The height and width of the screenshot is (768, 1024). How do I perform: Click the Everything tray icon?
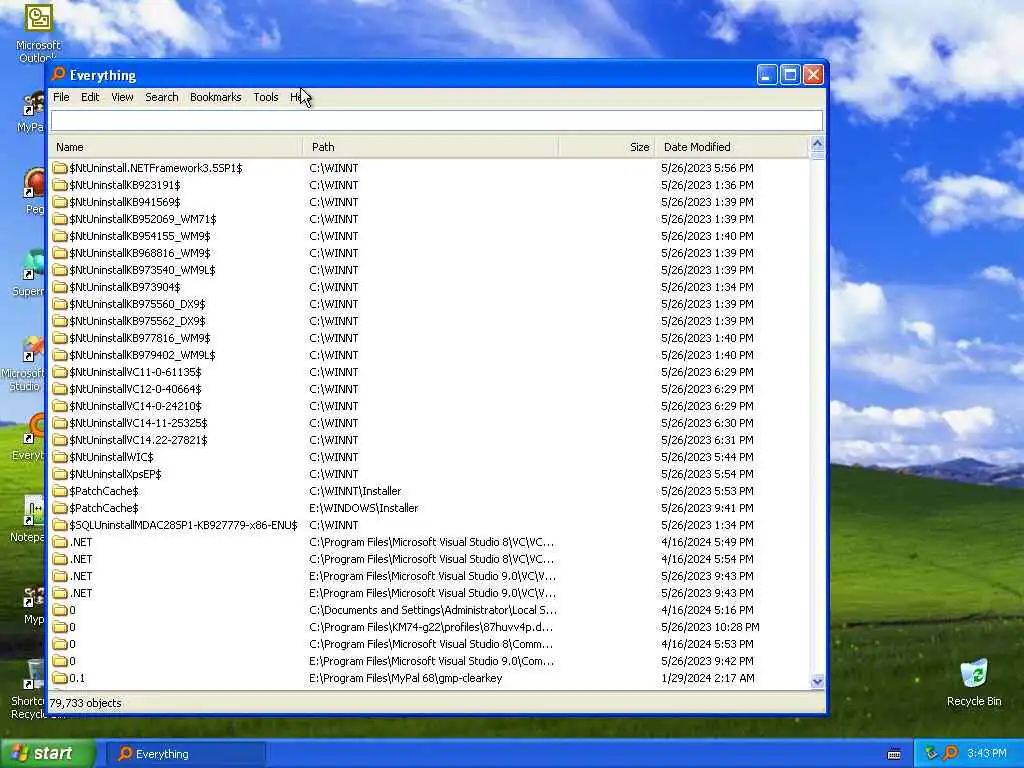pyautogui.click(x=951, y=753)
